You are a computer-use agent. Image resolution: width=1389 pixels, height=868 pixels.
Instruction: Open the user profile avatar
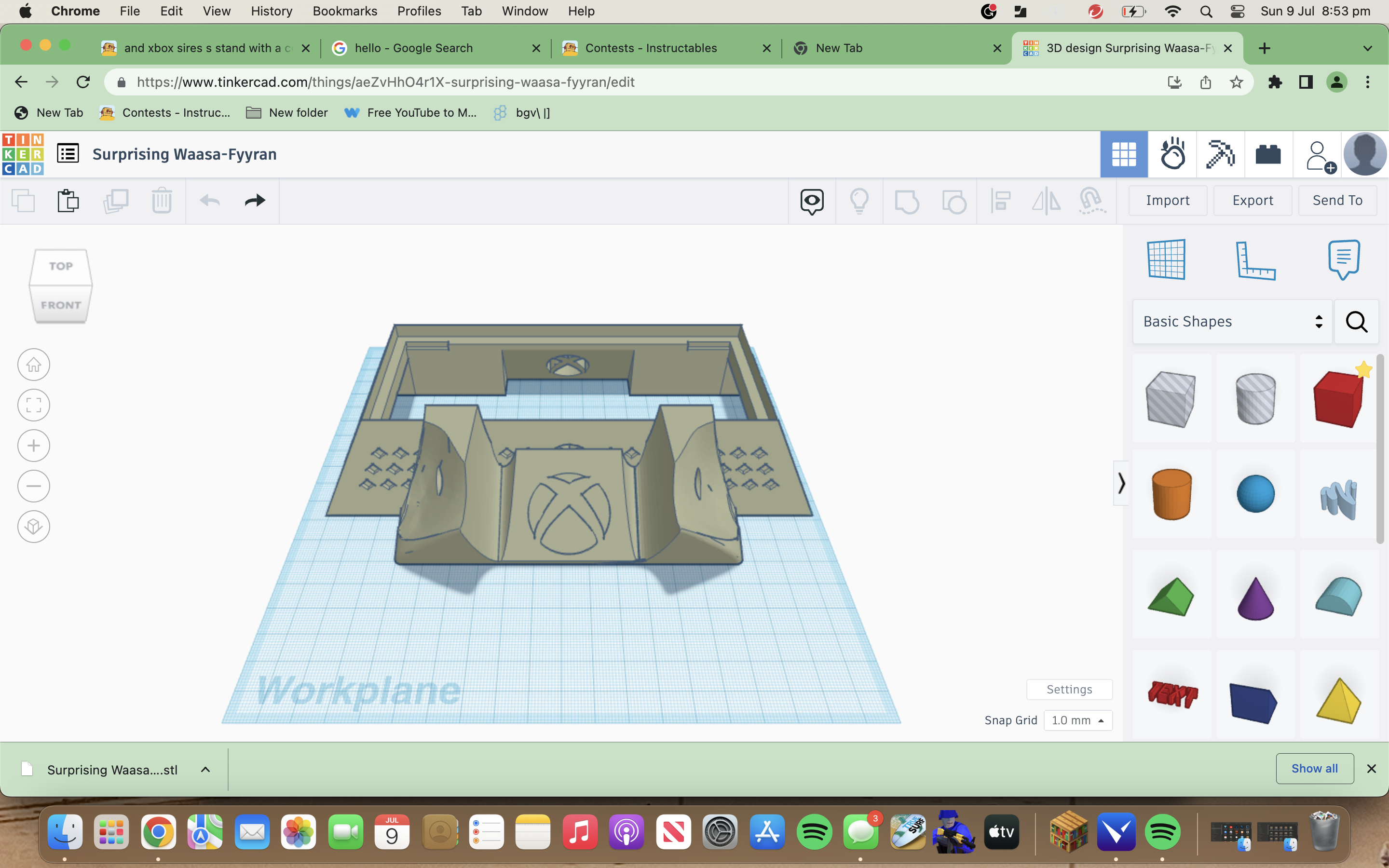1365,154
